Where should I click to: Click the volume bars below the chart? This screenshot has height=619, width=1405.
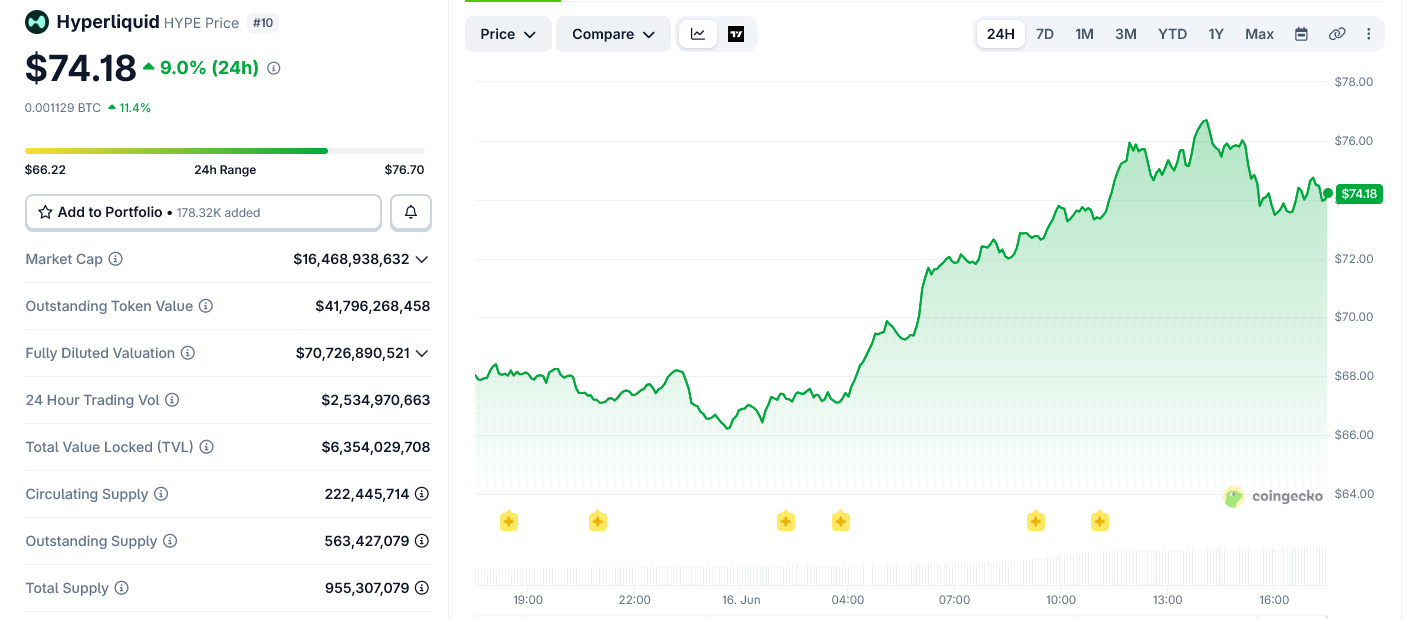coord(900,569)
